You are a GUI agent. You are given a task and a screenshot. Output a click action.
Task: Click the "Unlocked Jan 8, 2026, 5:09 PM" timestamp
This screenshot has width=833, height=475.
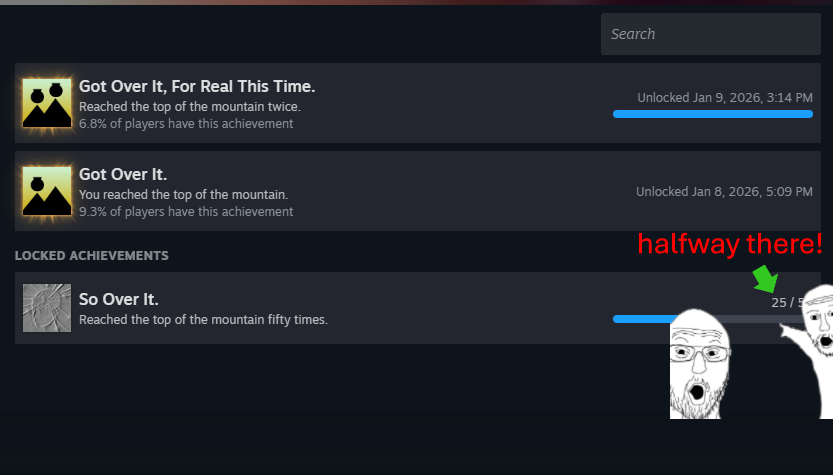[x=724, y=191]
